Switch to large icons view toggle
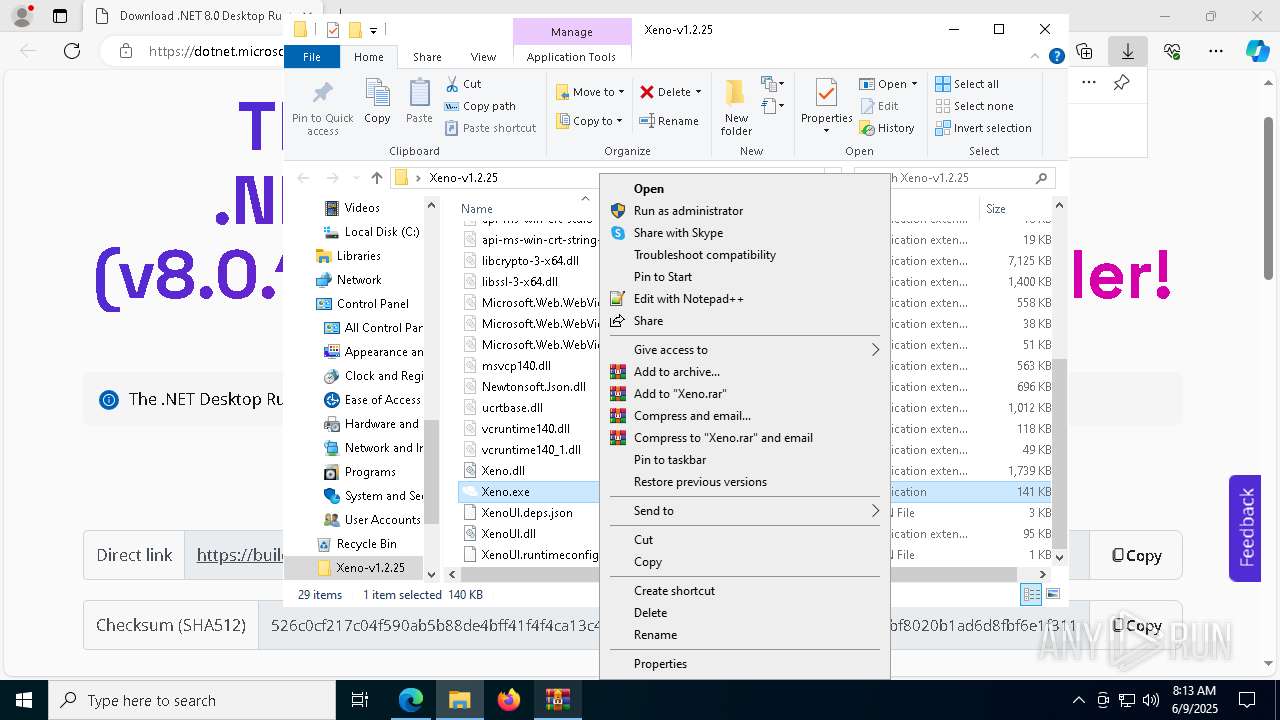1280x720 pixels. [1052, 595]
